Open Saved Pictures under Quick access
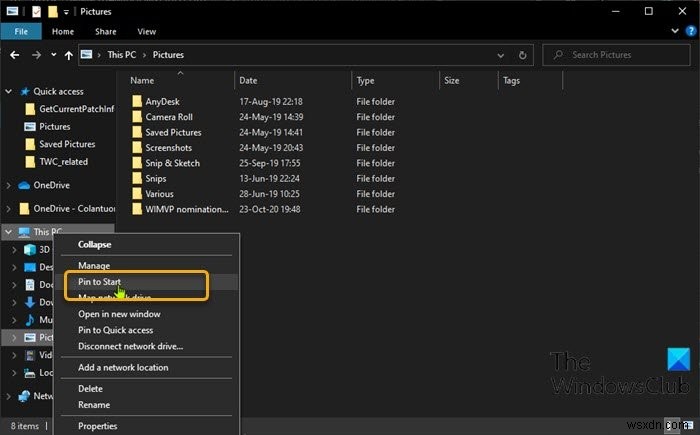Image resolution: width=700 pixels, height=435 pixels. click(67, 144)
